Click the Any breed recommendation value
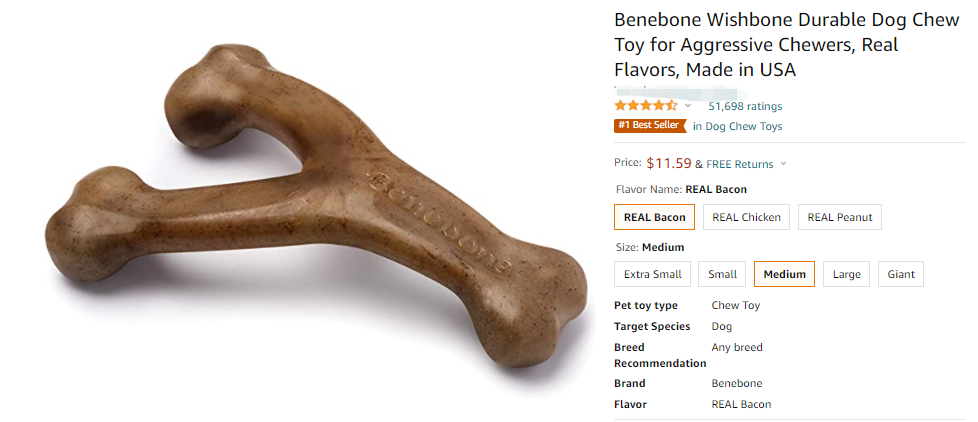This screenshot has width=978, height=422. [736, 347]
